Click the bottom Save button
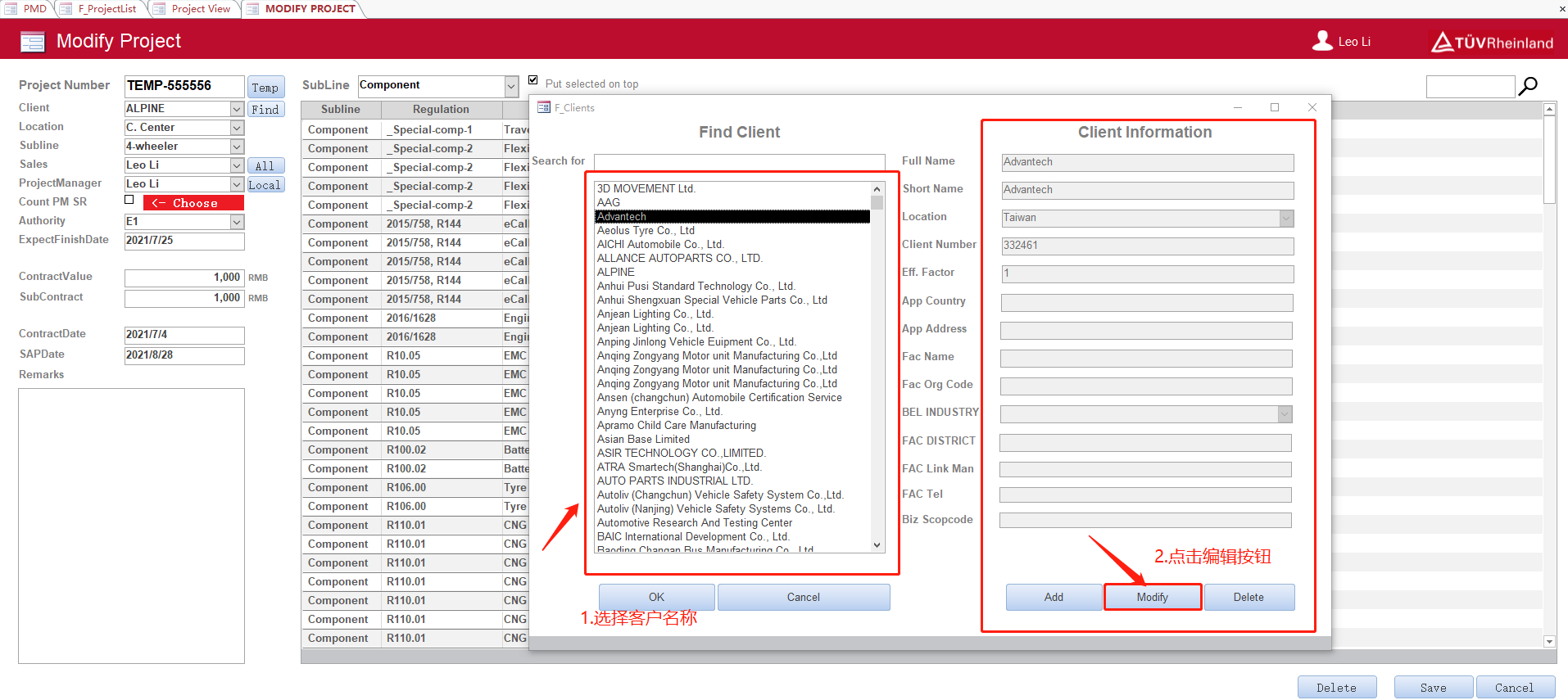The height and width of the screenshot is (700, 1568). pos(1433,688)
